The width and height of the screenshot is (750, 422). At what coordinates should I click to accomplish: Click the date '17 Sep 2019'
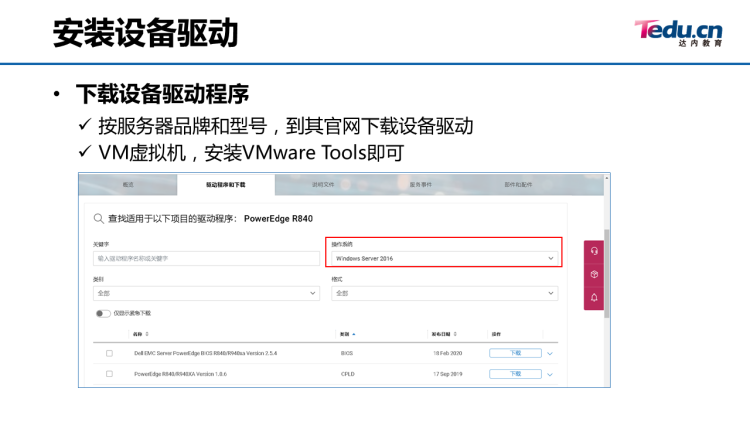point(448,374)
